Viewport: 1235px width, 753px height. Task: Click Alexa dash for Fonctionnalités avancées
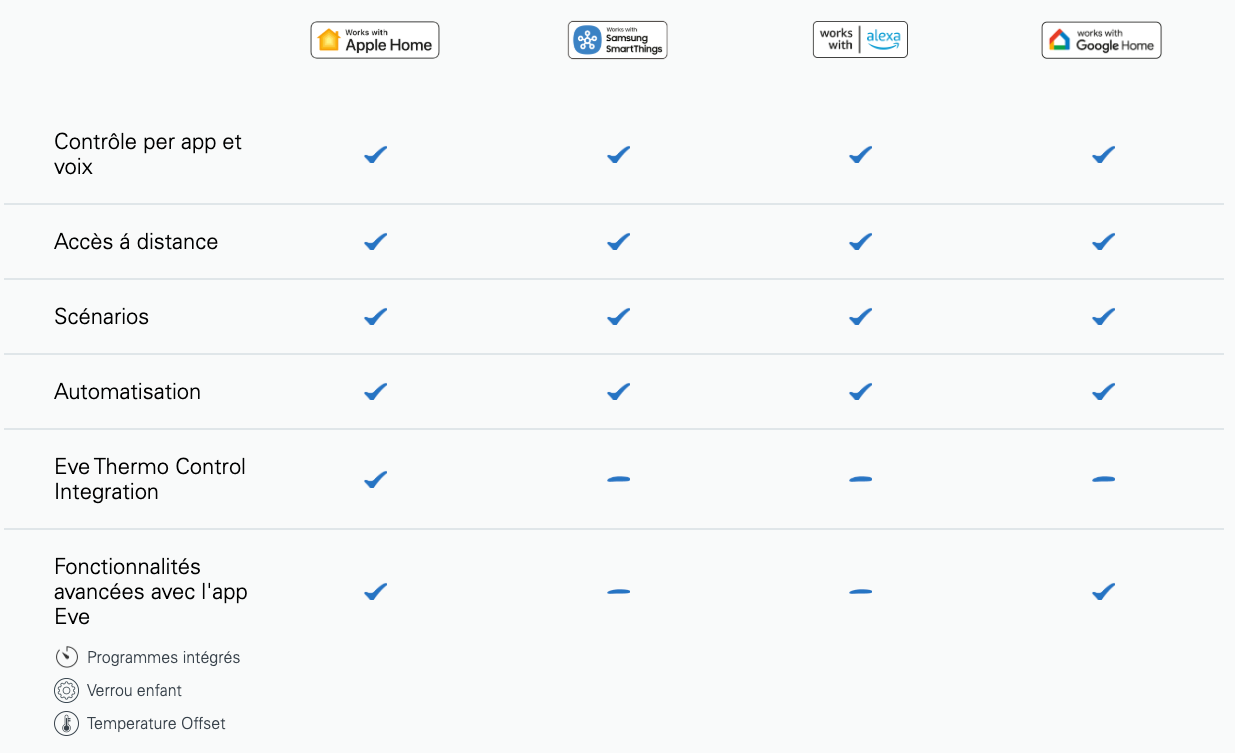tap(860, 592)
